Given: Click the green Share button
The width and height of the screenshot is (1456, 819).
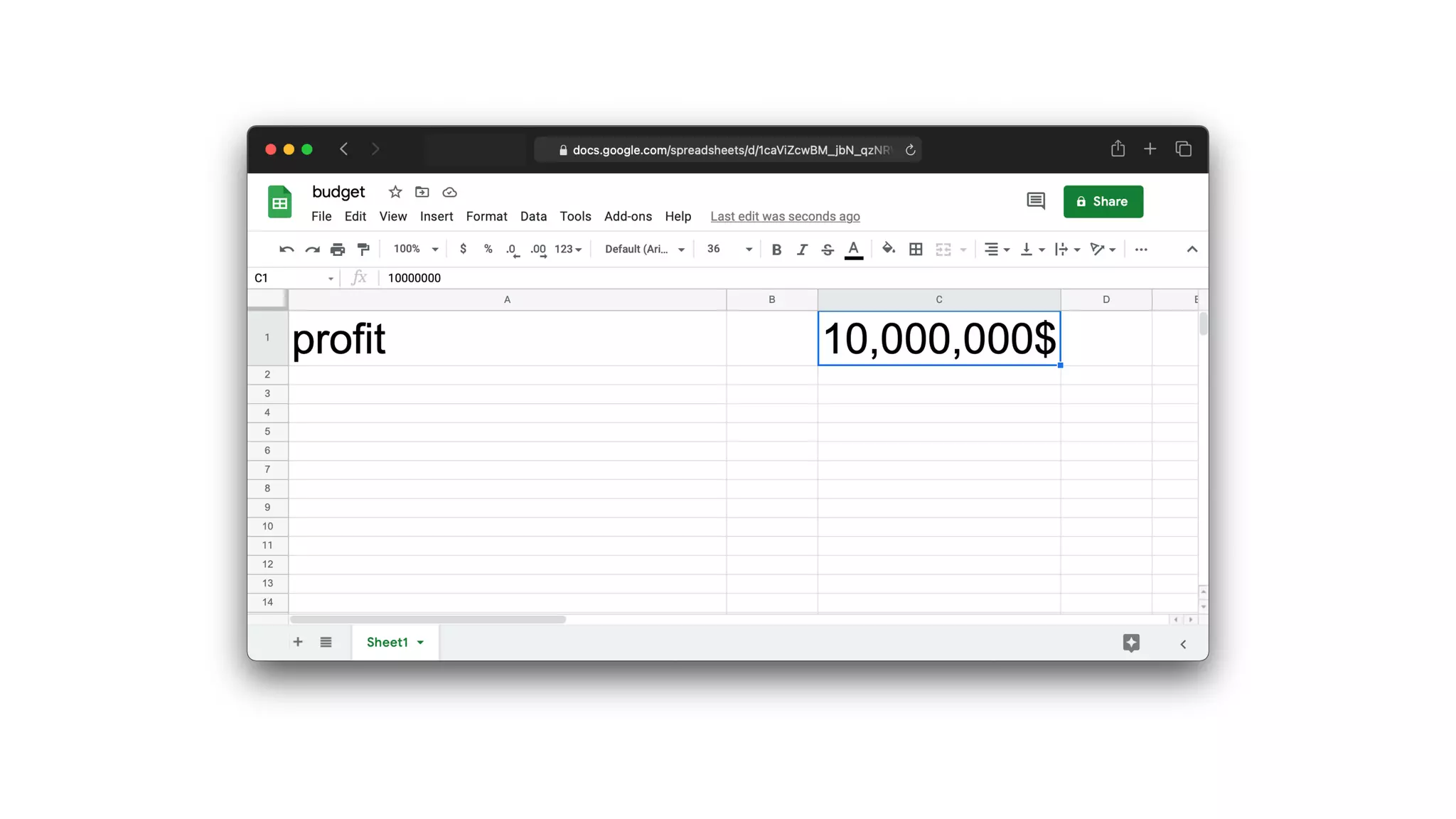Looking at the screenshot, I should click(x=1103, y=201).
